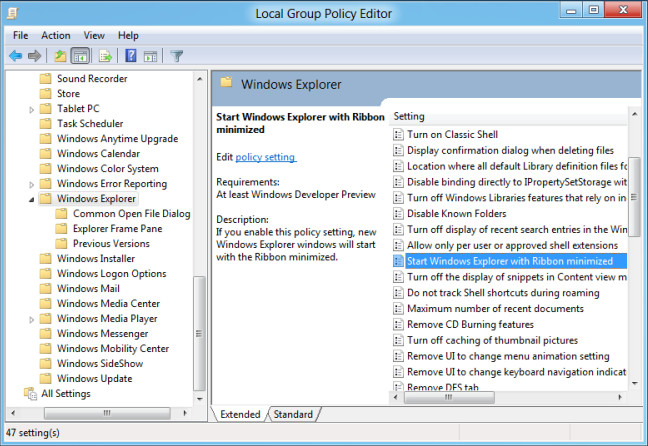Select the Windows Calendar folder

(x=98, y=154)
